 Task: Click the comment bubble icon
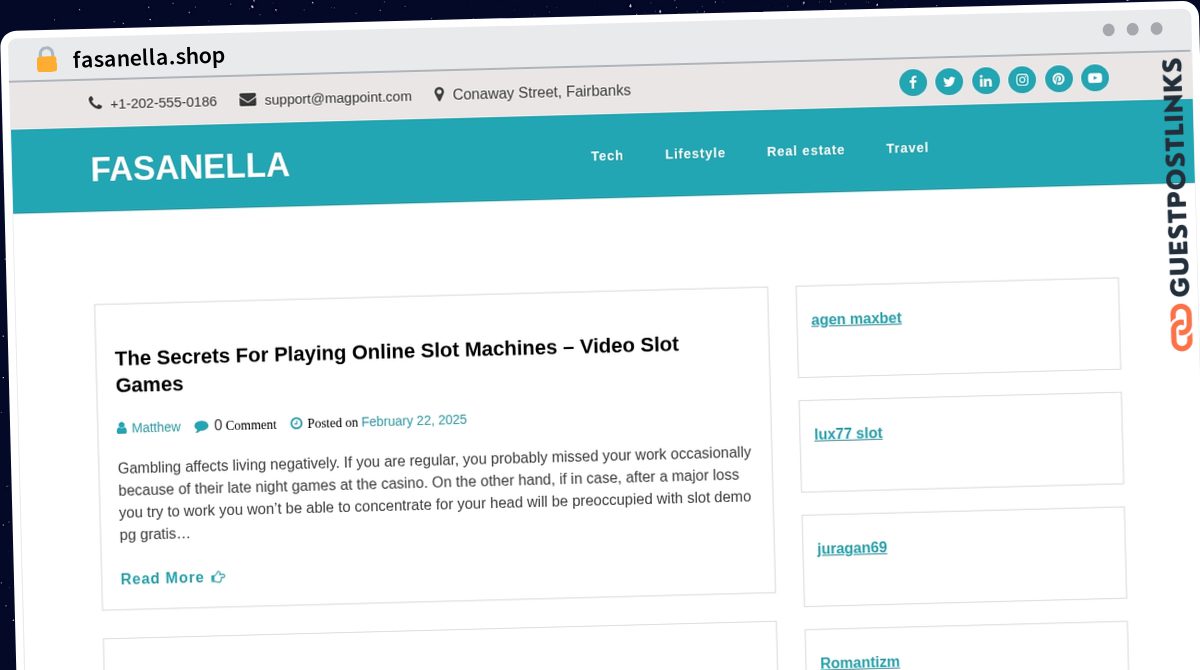(x=201, y=426)
